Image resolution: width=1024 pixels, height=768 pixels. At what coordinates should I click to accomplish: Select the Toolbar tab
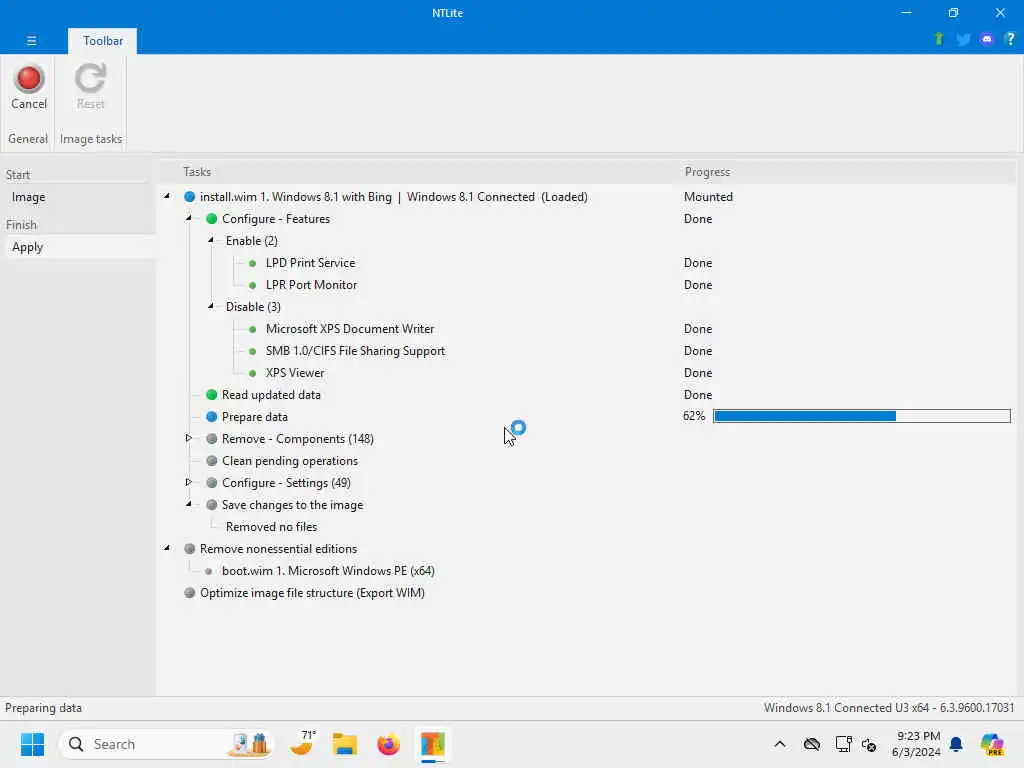(x=103, y=40)
